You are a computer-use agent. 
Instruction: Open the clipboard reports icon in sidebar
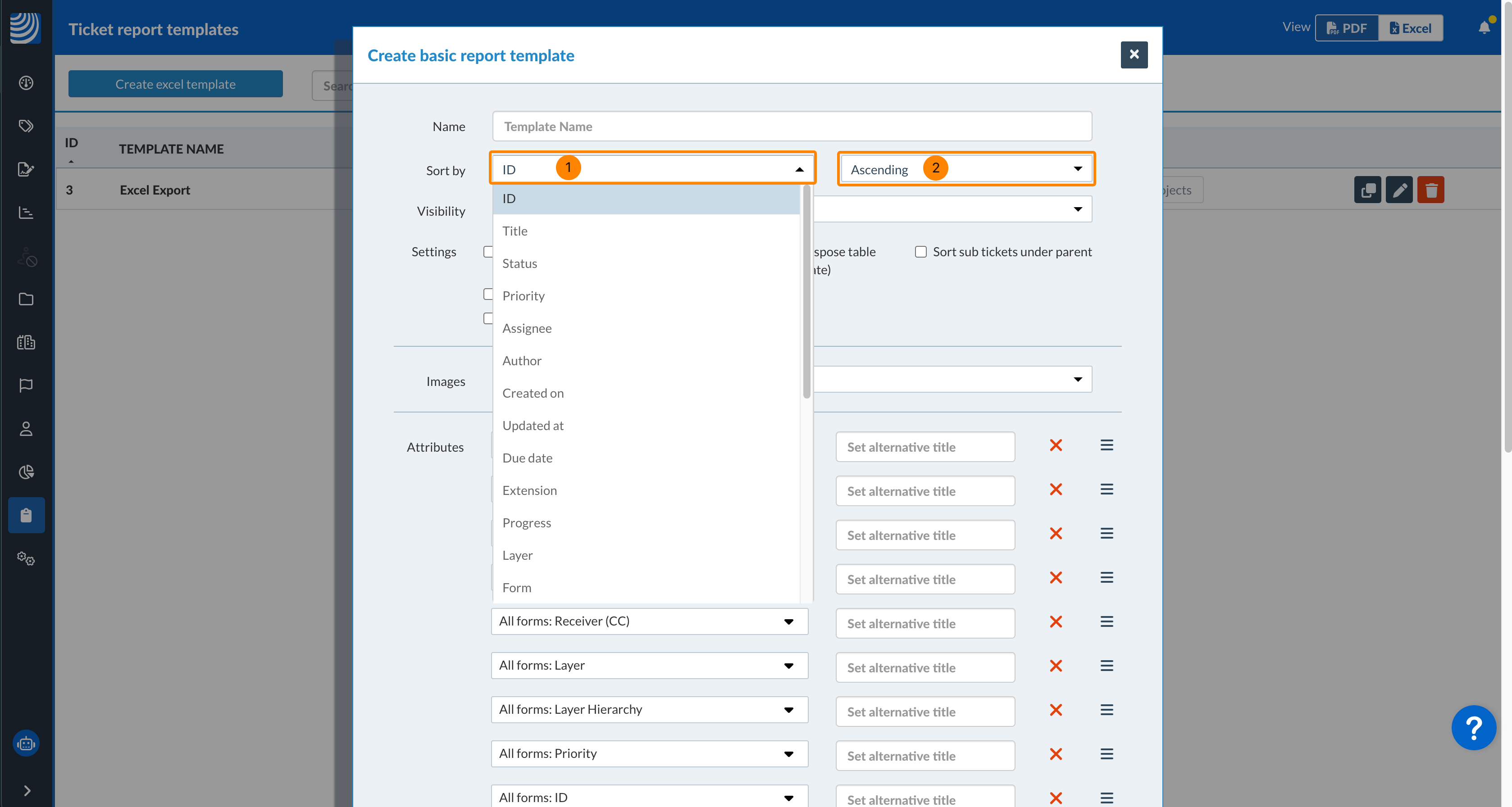[26, 515]
